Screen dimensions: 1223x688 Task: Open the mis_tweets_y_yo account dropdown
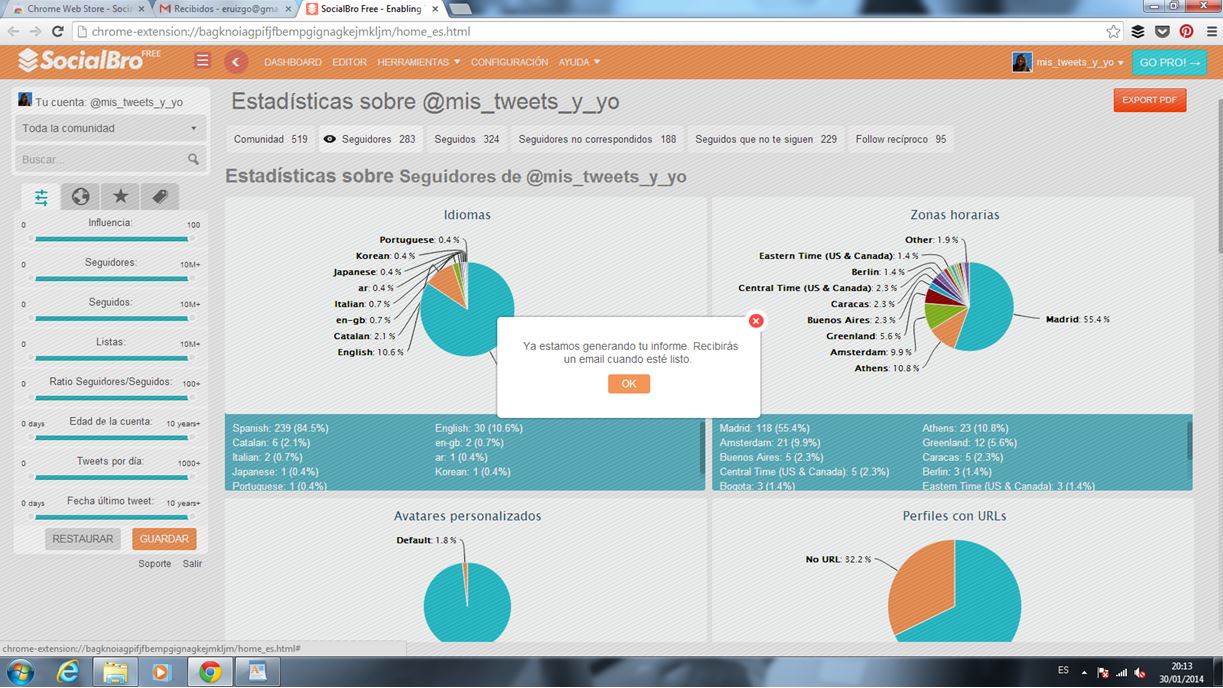[1069, 62]
